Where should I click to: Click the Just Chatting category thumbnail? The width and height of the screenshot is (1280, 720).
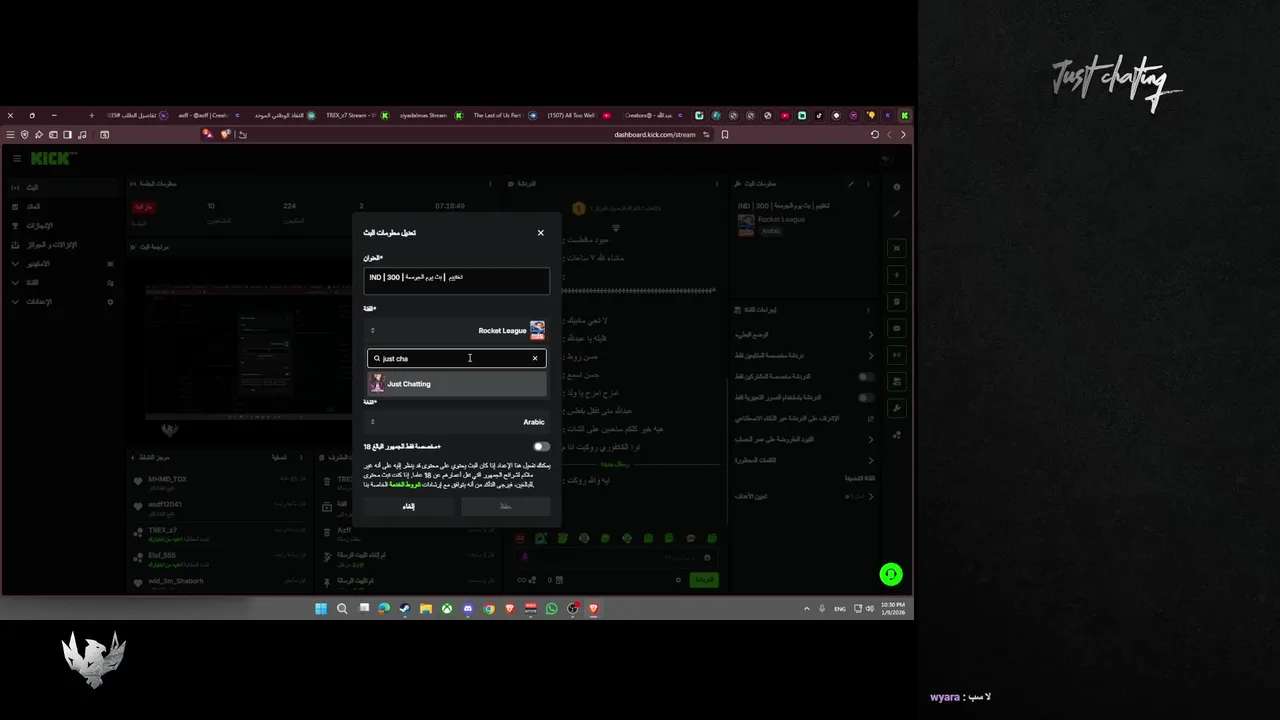pos(377,384)
